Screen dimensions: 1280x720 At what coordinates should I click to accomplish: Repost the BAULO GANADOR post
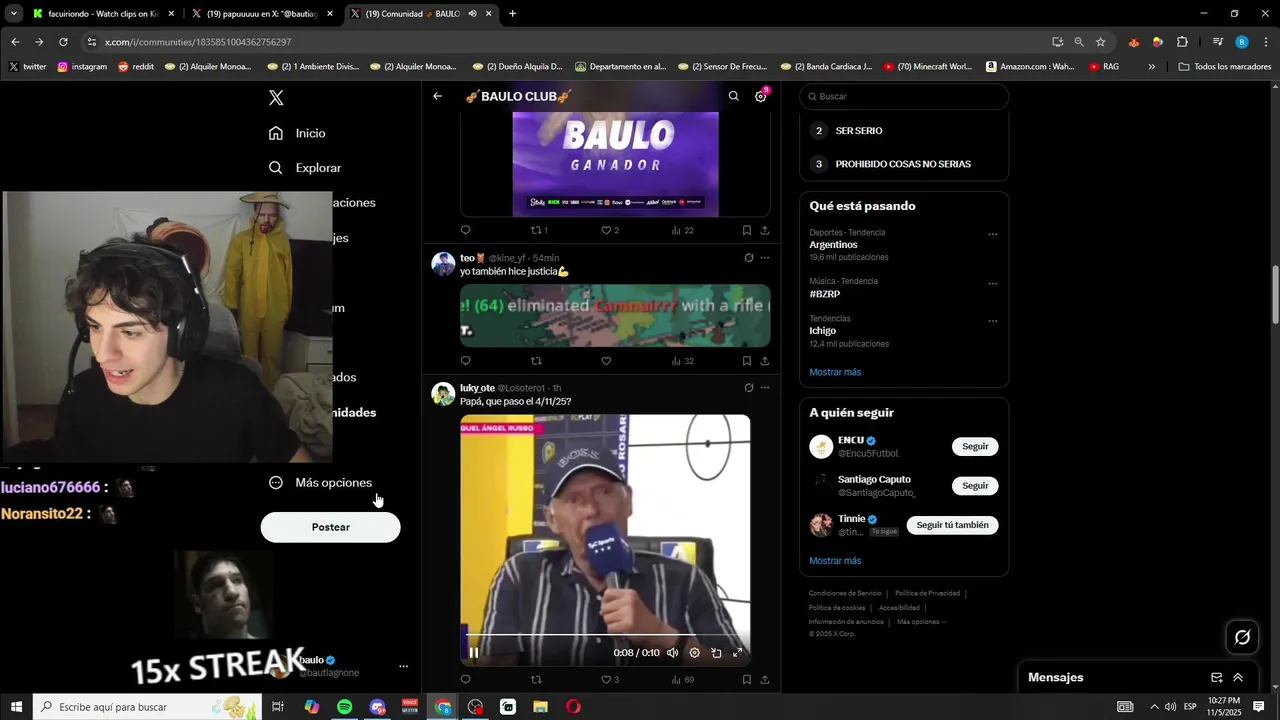point(538,230)
